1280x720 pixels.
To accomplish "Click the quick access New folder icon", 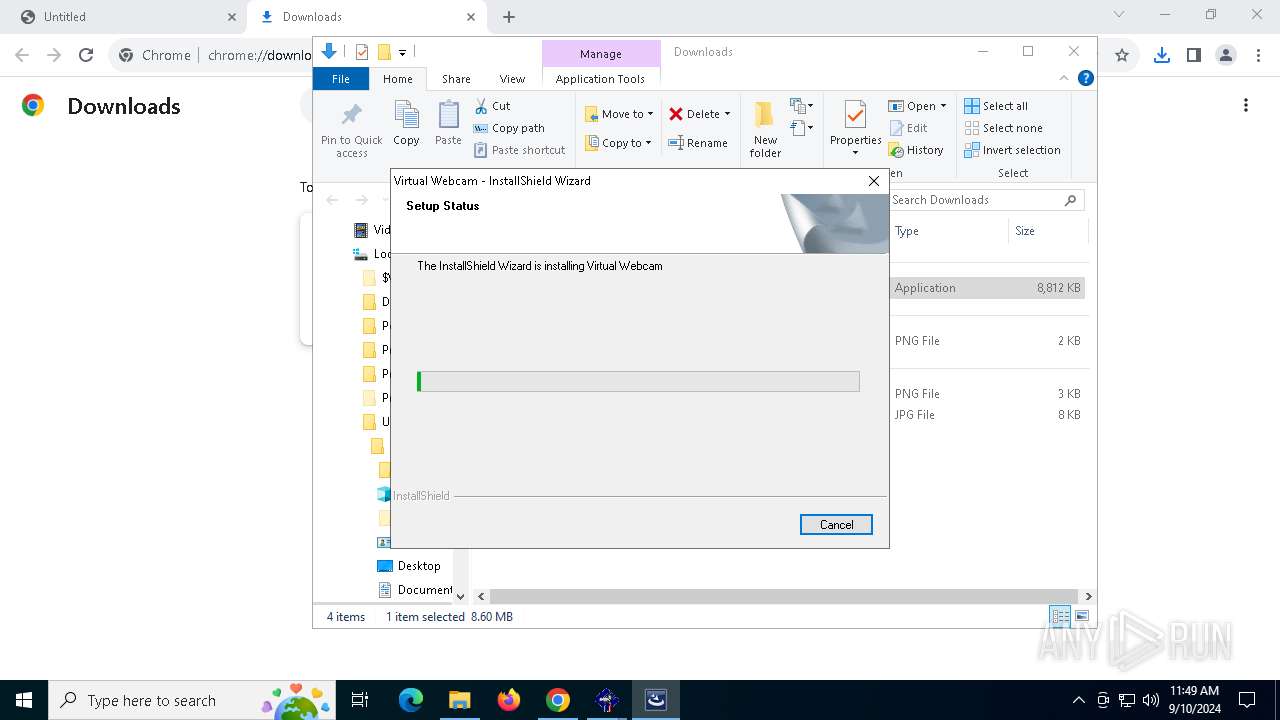I will click(x=383, y=52).
